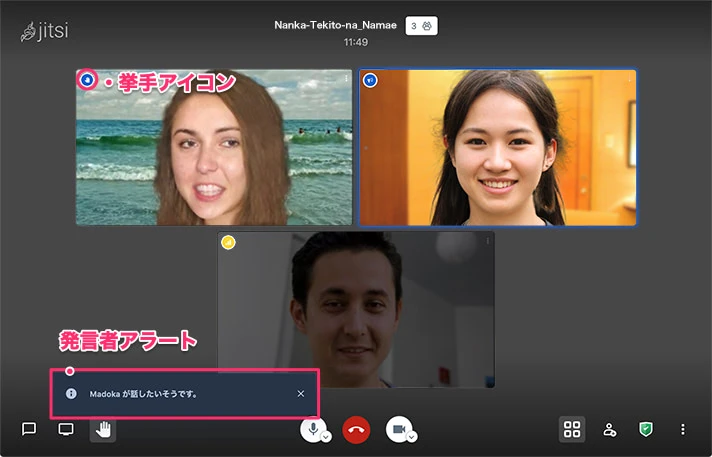Click speaker indicator on smiling woman's video
The image size is (712, 457).
point(370,80)
